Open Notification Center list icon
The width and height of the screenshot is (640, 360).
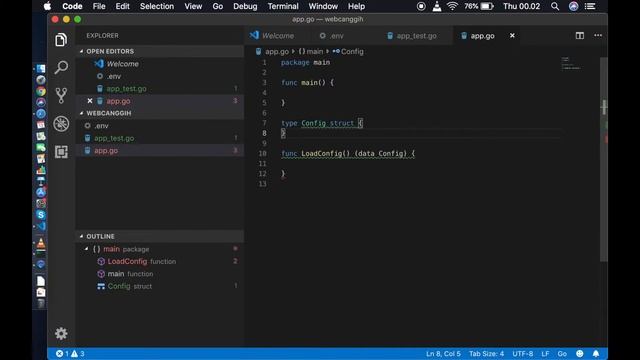coord(590,6)
